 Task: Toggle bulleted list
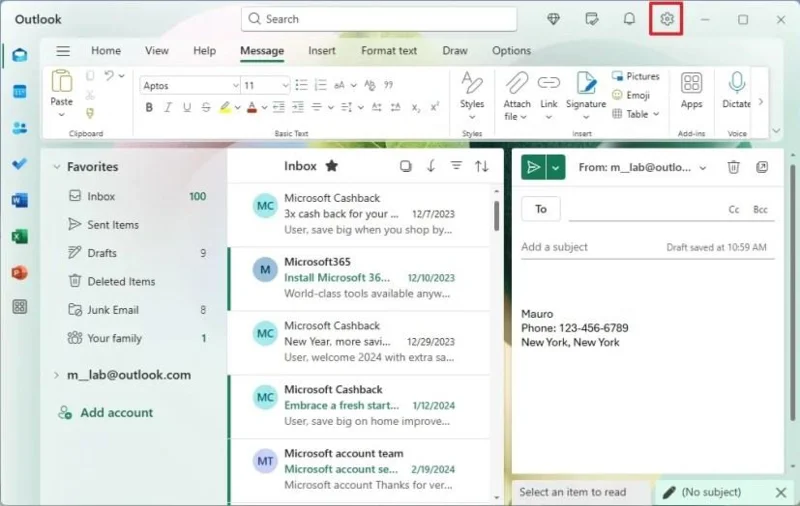[x=302, y=85]
